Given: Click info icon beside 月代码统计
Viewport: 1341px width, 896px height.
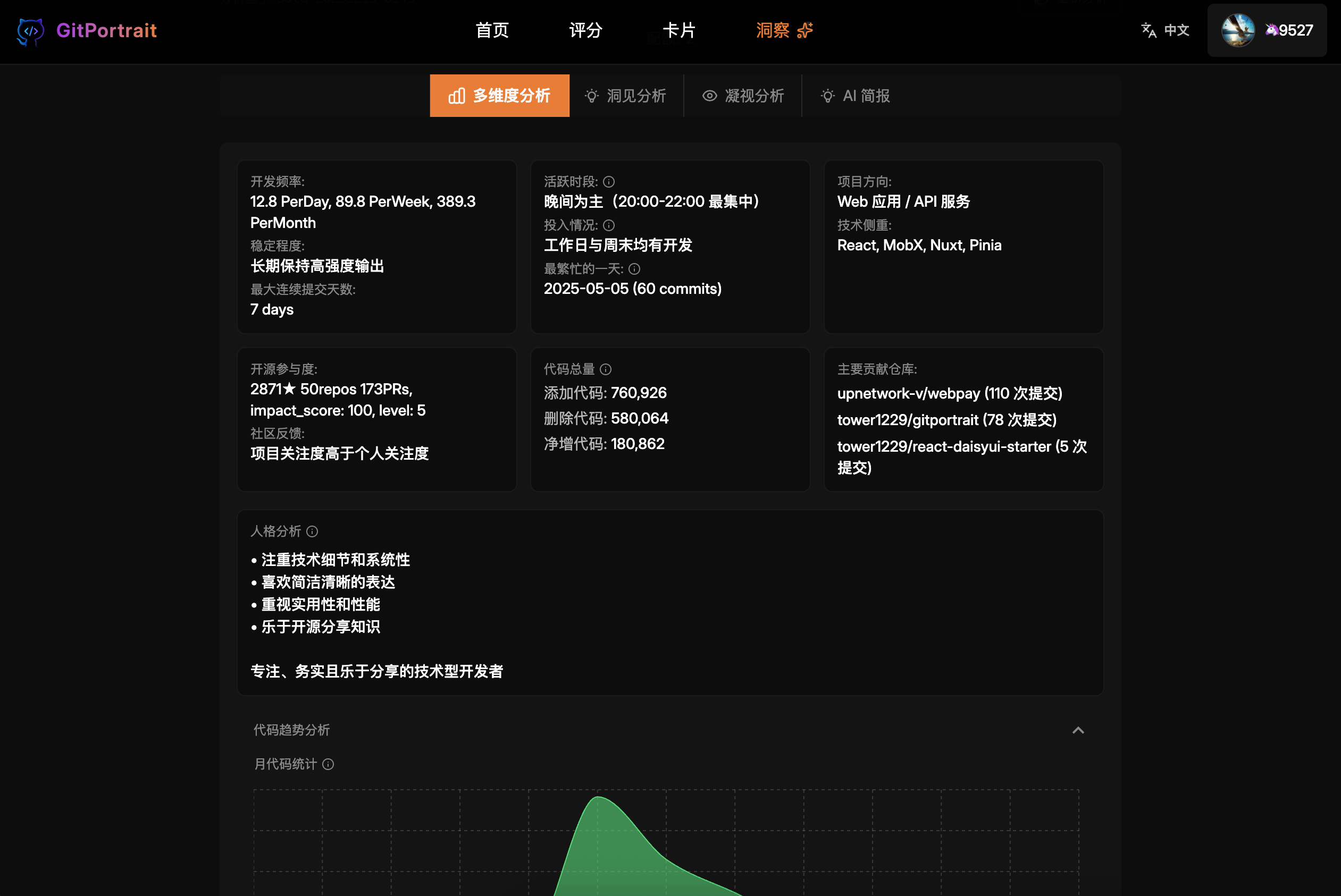Looking at the screenshot, I should [328, 764].
